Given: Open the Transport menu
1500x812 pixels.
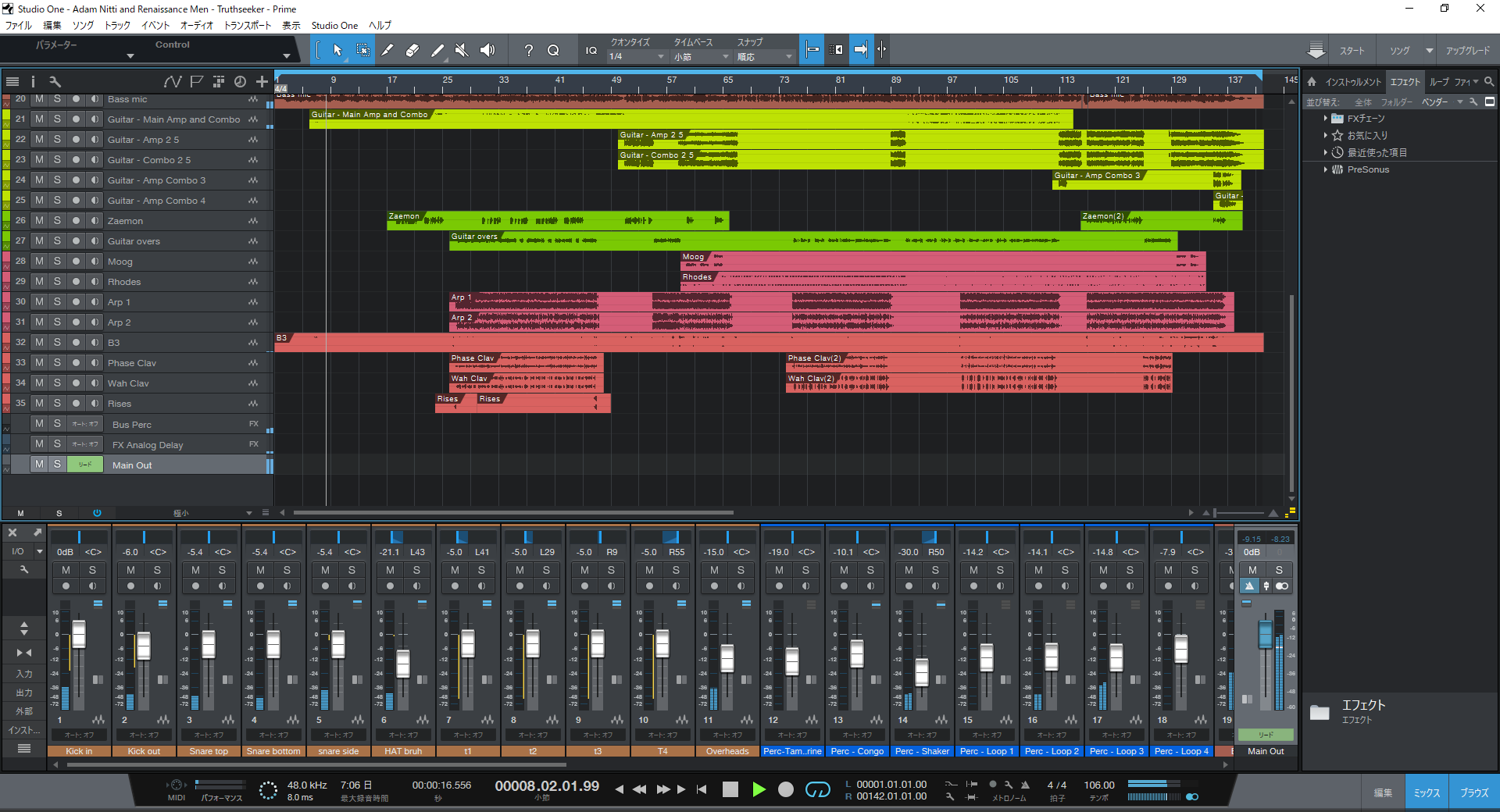Looking at the screenshot, I should 248,26.
